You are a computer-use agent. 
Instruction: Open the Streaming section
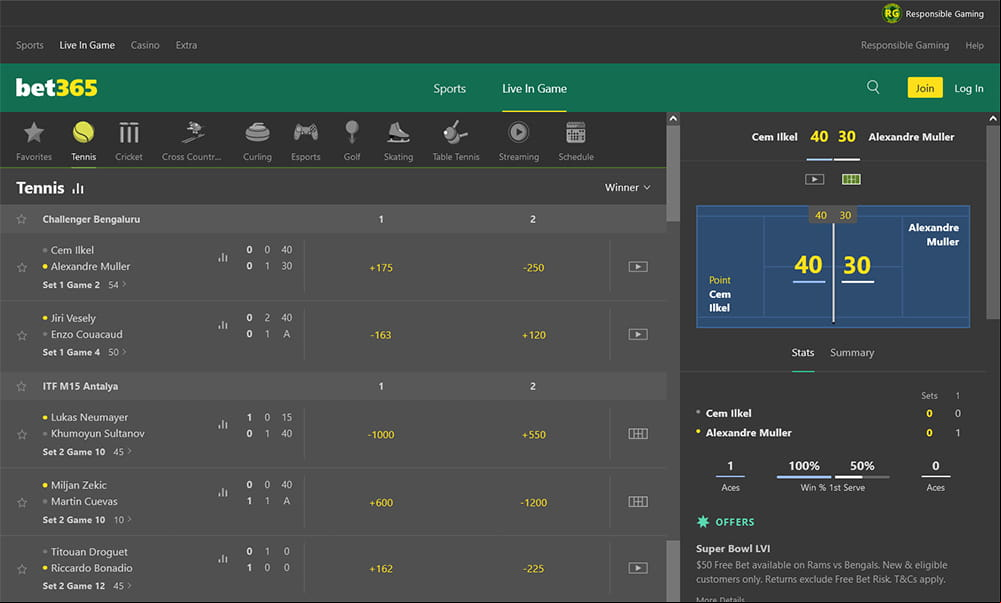[518, 141]
